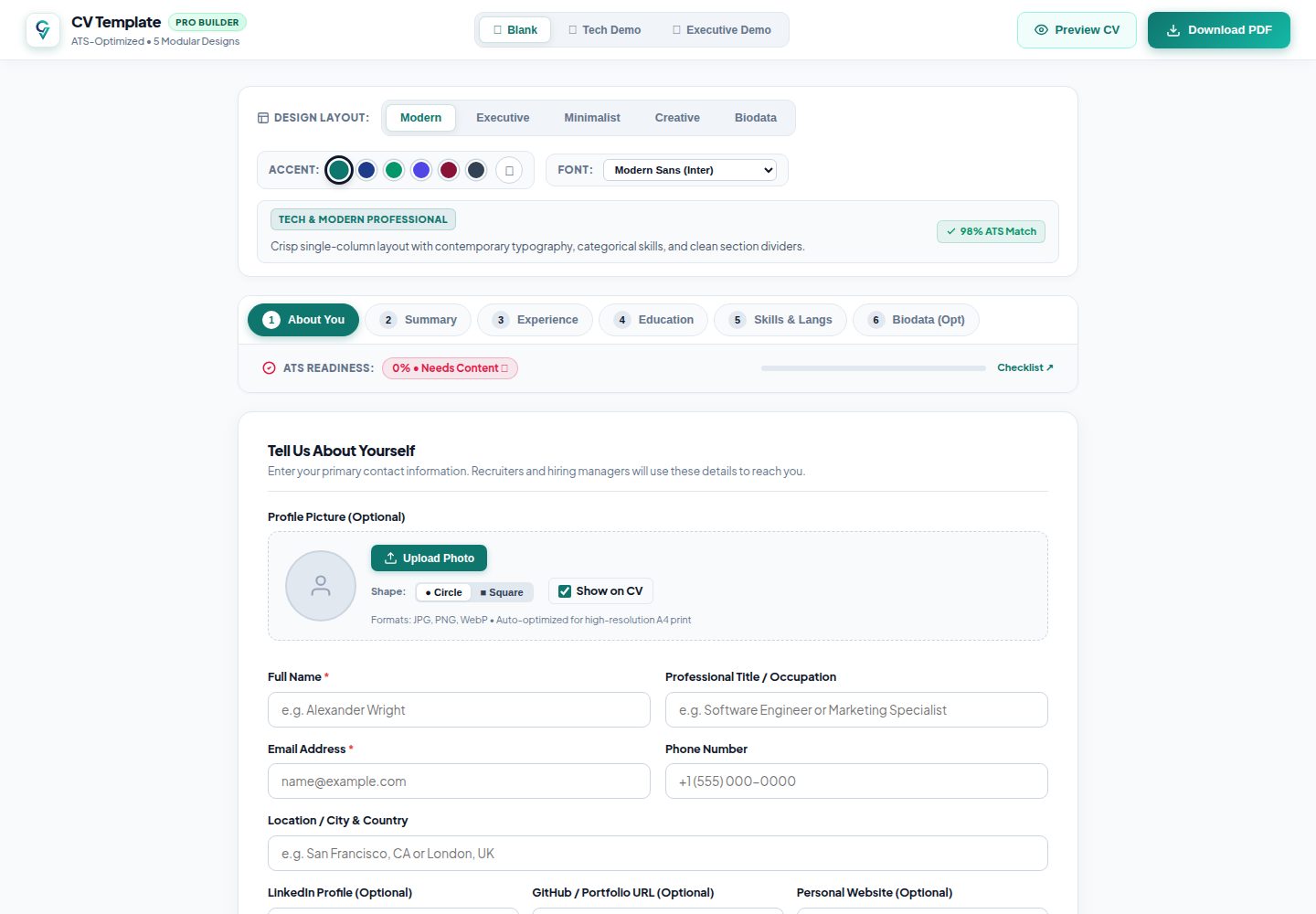
Task: Pick the navy blue accent color swatch
Action: [366, 170]
